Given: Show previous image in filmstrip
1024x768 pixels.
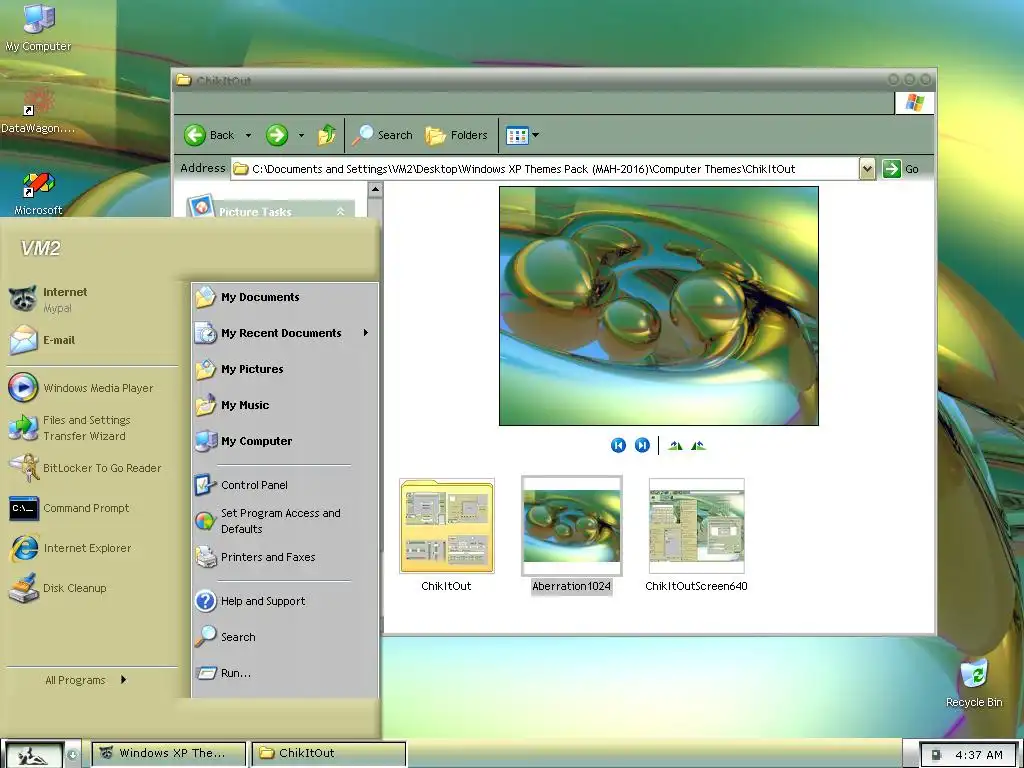Looking at the screenshot, I should coord(618,445).
